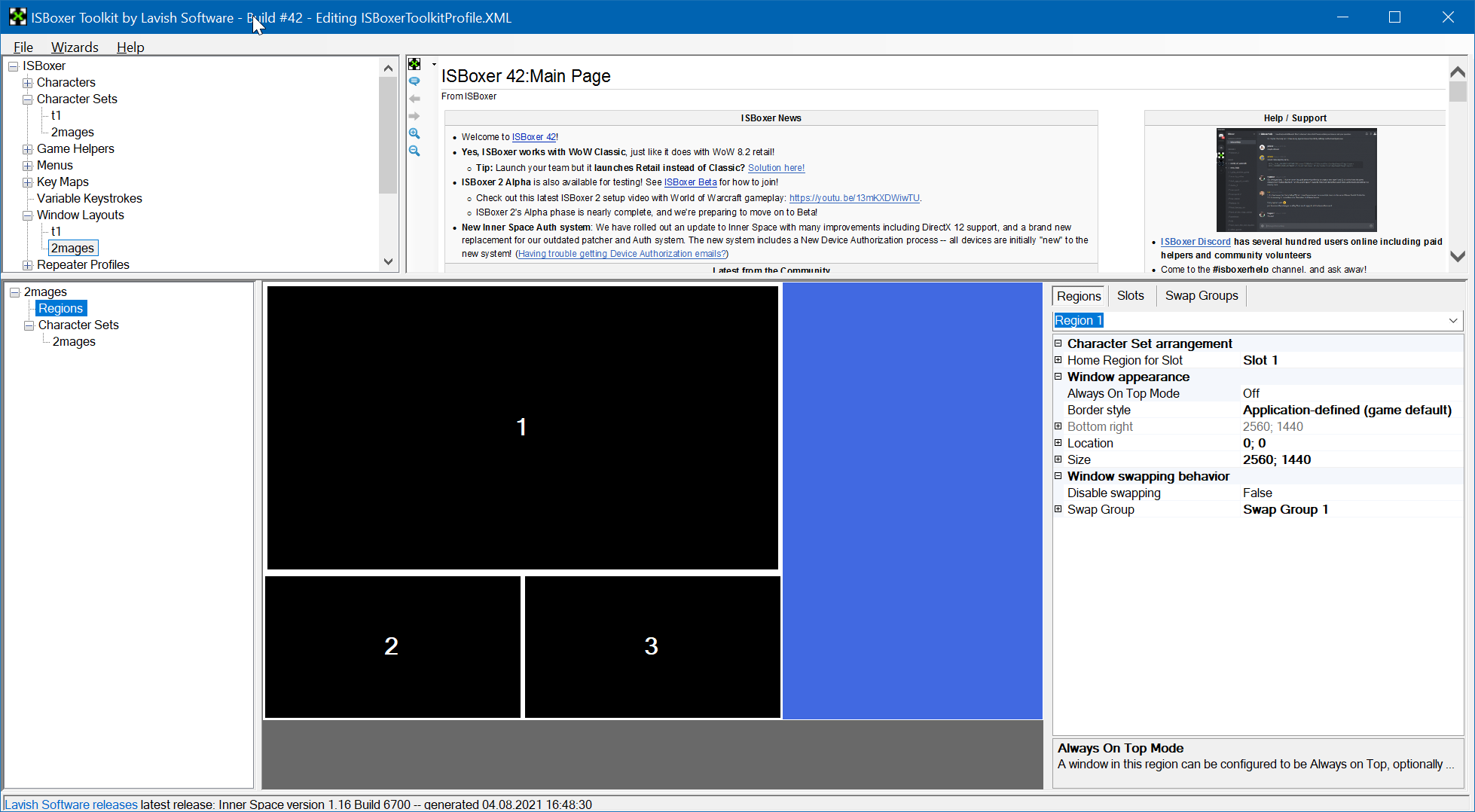The height and width of the screenshot is (812, 1475).
Task: Collapse the Window Layouts tree node
Action: [x=27, y=215]
